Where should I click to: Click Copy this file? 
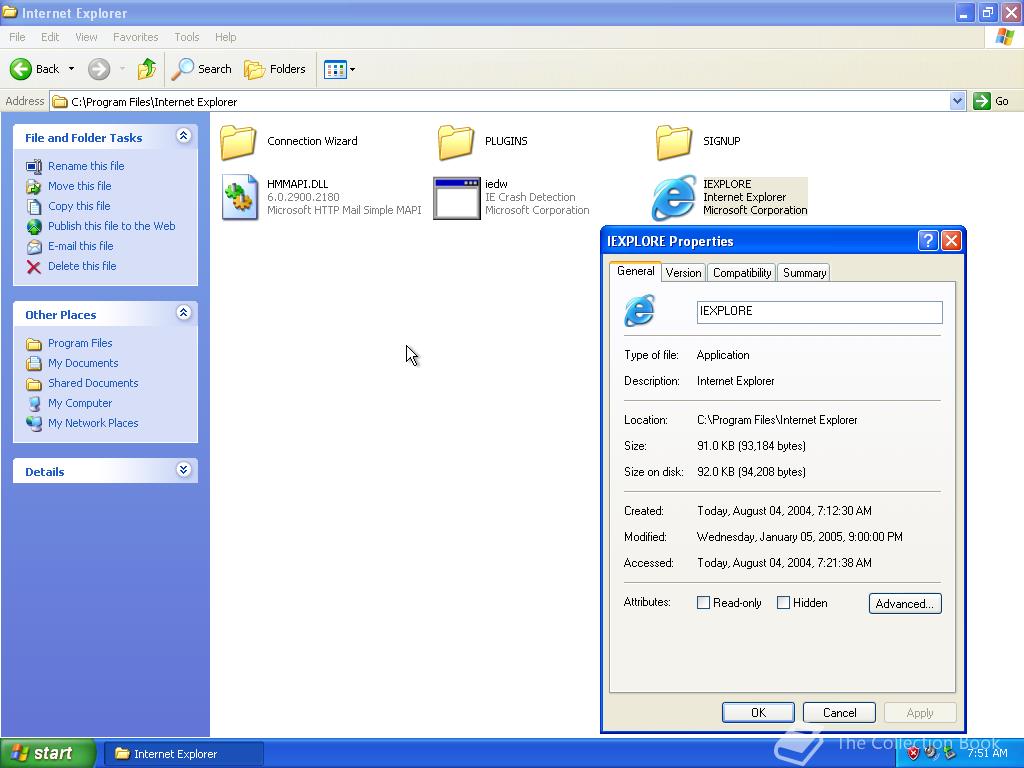[79, 206]
